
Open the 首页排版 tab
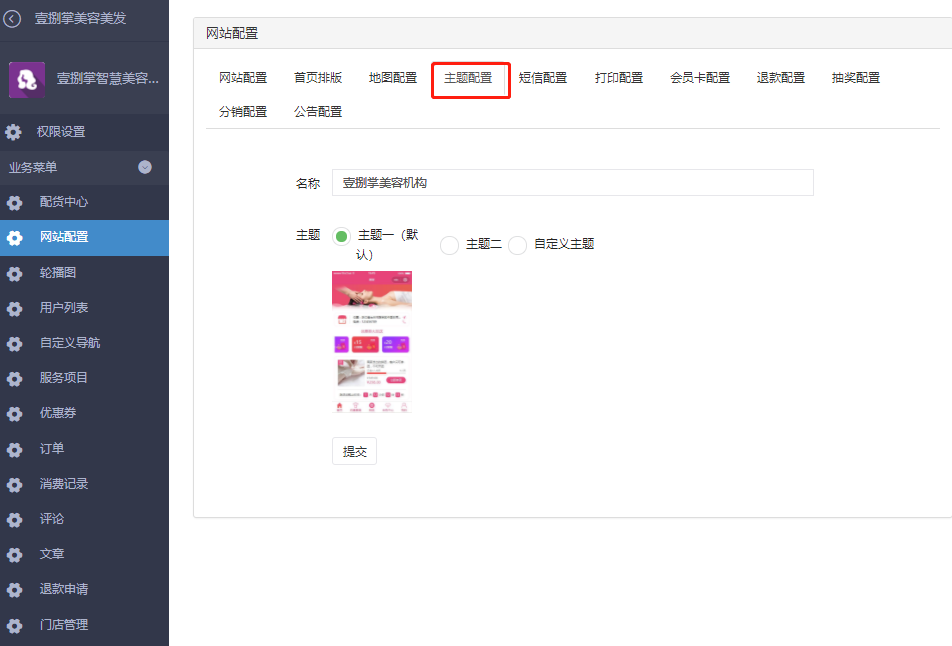318,78
